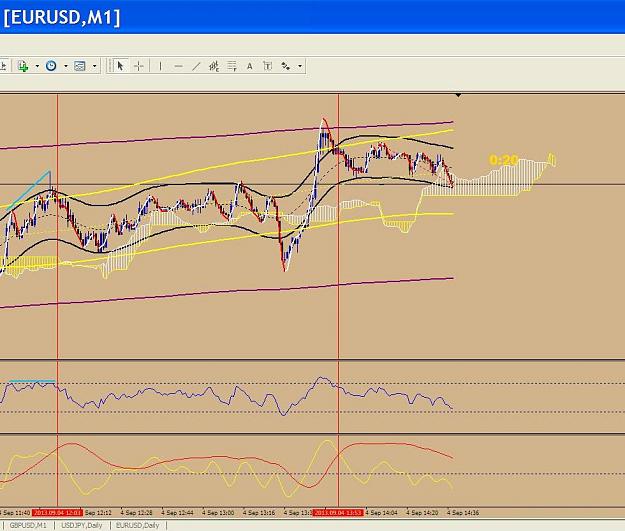Select the Text tool marked A
The height and width of the screenshot is (531, 625).
(250, 66)
